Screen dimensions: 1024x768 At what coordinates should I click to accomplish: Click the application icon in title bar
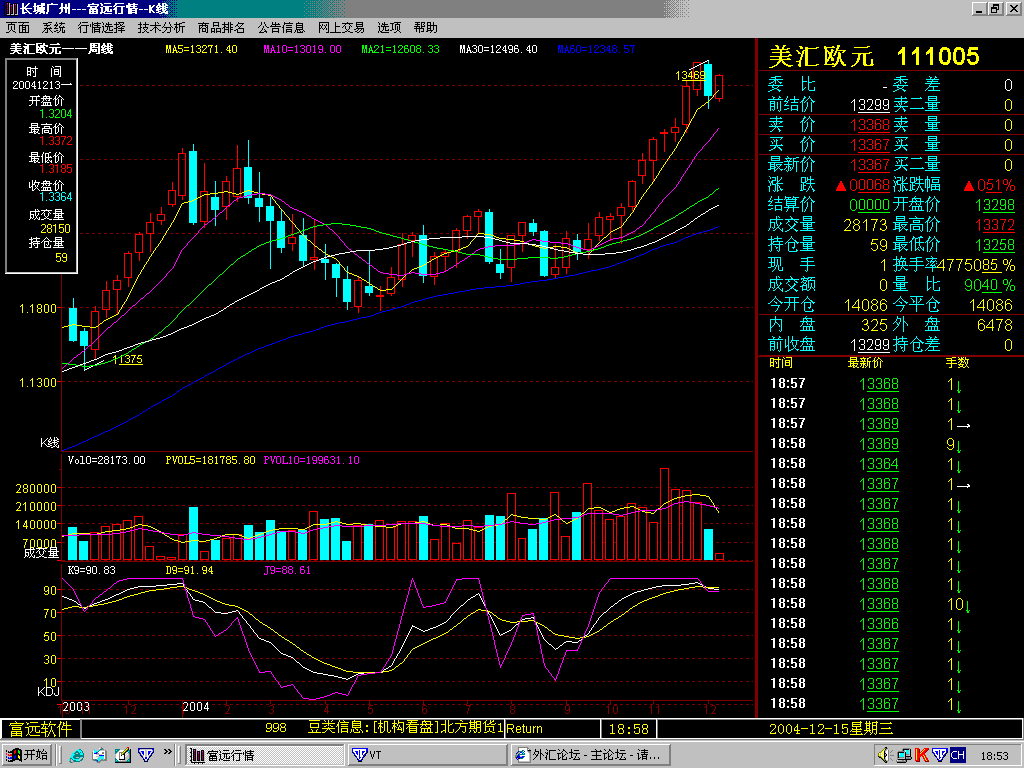[11, 8]
